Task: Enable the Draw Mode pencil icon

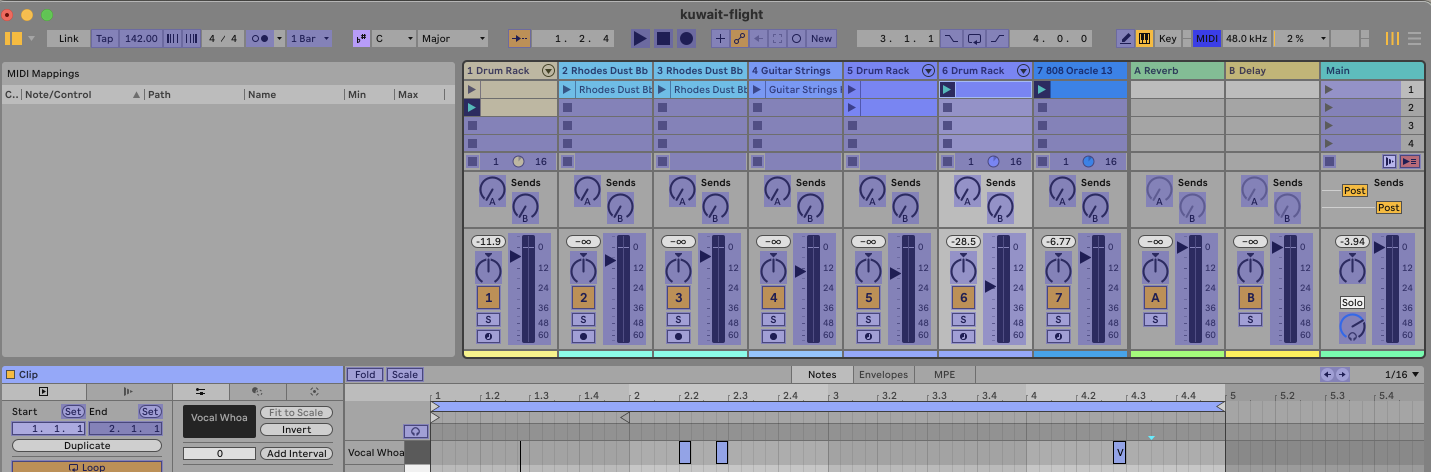Action: (x=1125, y=38)
